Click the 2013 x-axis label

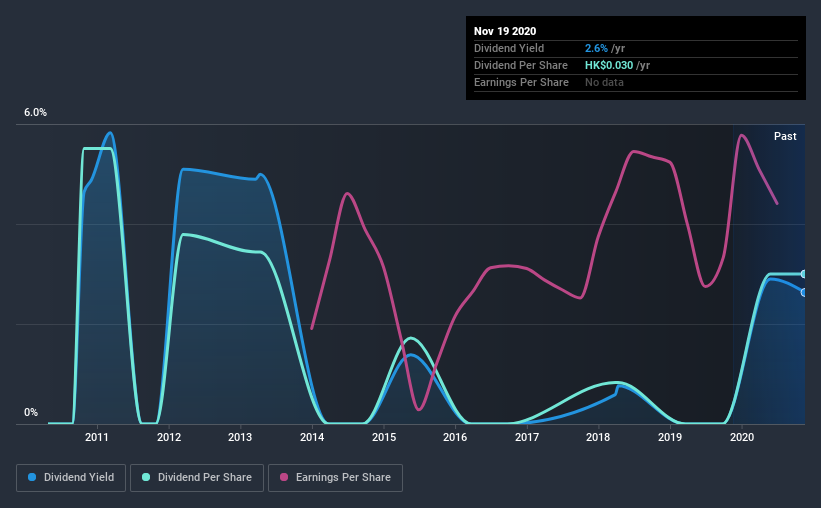click(240, 437)
